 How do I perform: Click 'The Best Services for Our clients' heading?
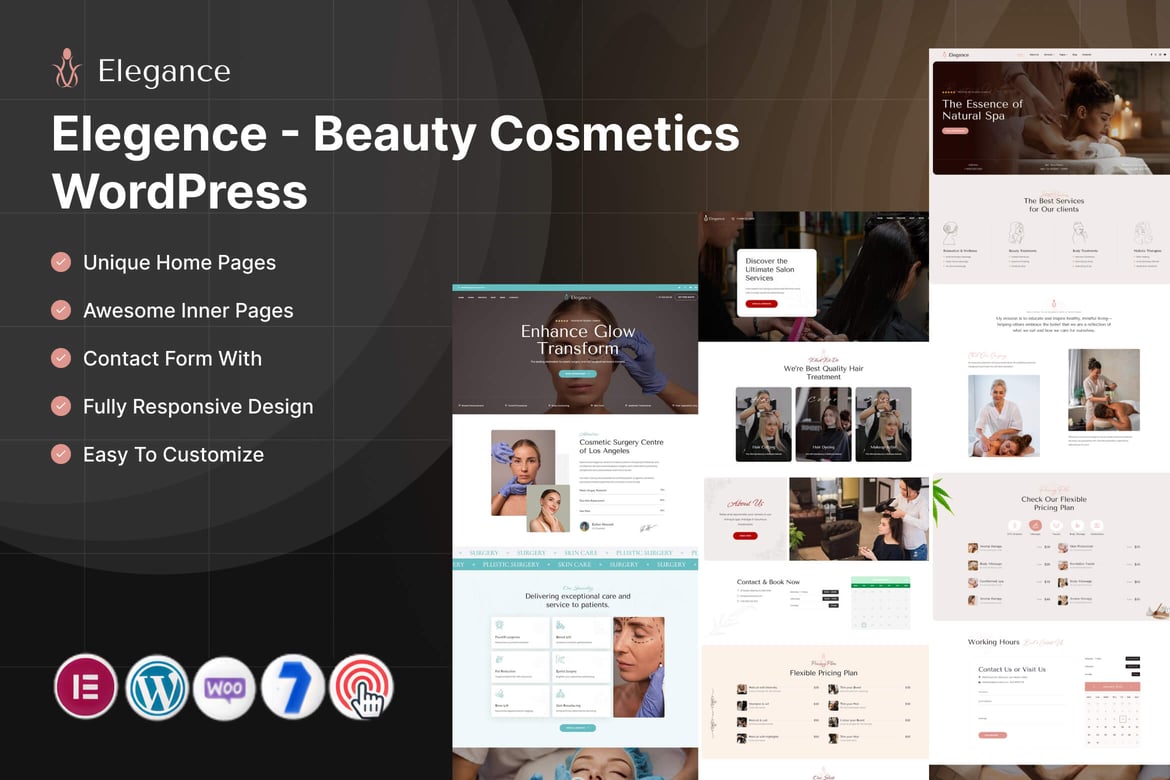click(x=1054, y=205)
